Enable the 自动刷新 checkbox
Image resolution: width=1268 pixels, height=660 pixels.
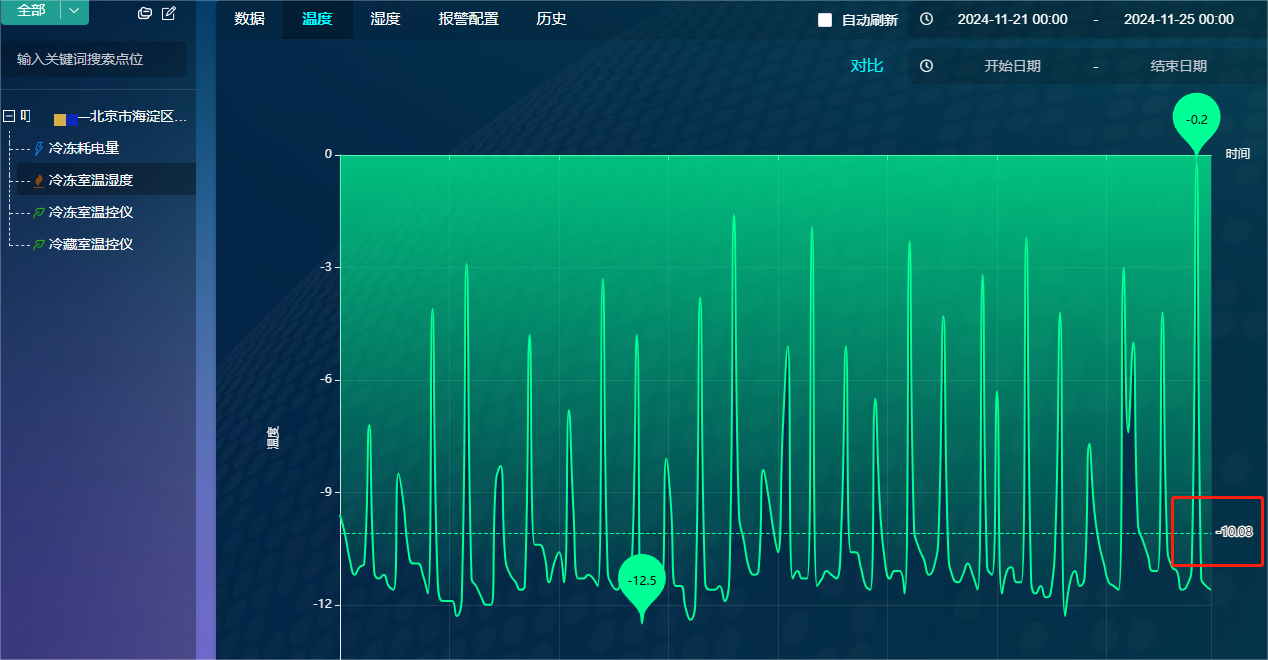point(825,20)
